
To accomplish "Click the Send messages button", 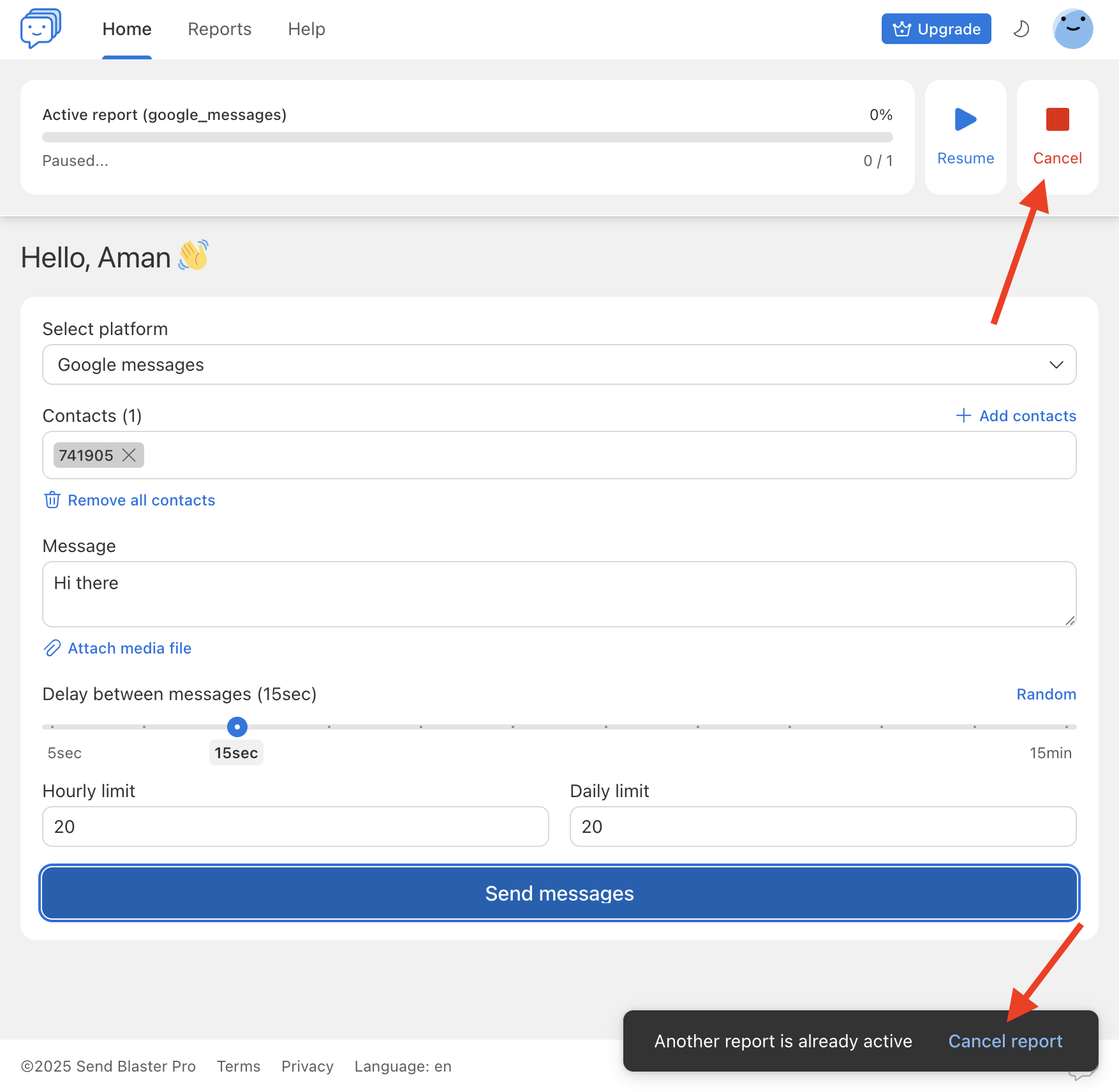I will [559, 893].
